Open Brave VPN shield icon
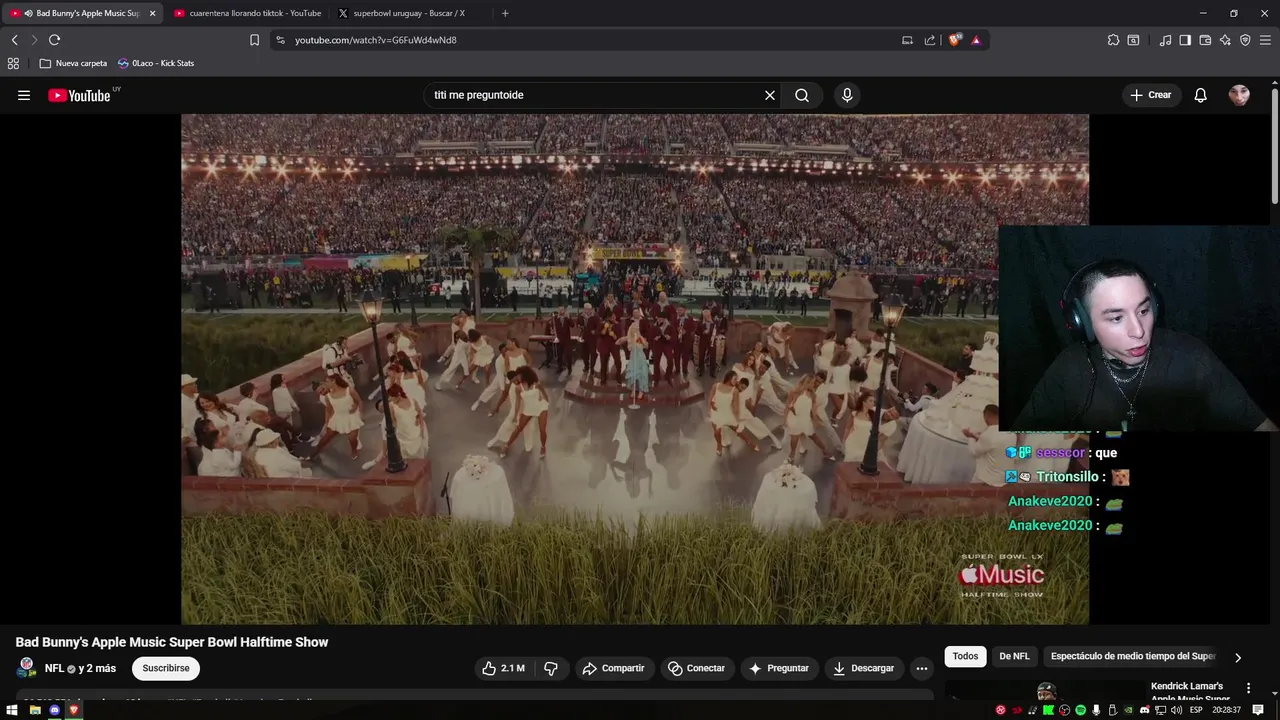This screenshot has width=1280, height=720. click(1245, 40)
